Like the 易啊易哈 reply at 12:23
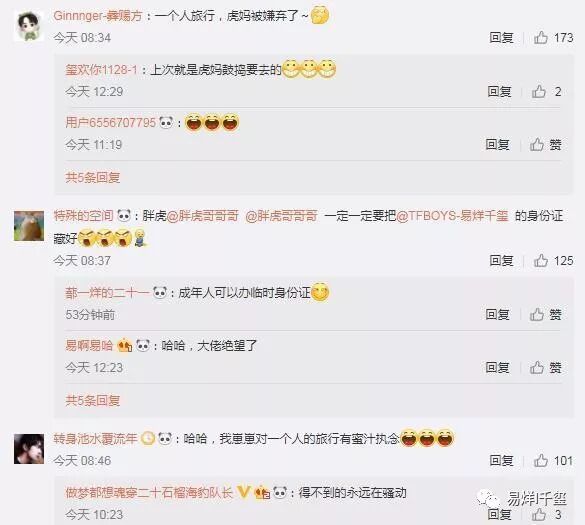Viewport: 585px width, 525px height. (537, 368)
